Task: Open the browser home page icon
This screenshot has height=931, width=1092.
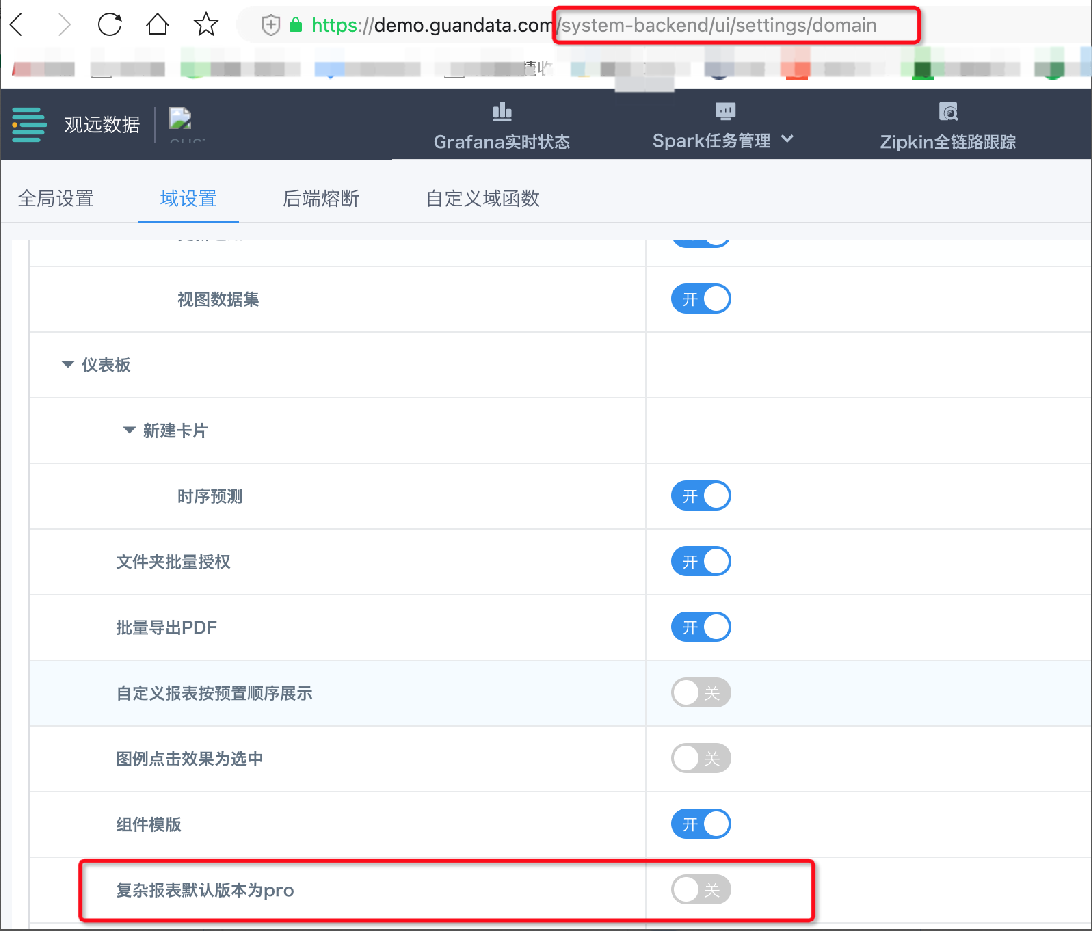Action: click(158, 25)
